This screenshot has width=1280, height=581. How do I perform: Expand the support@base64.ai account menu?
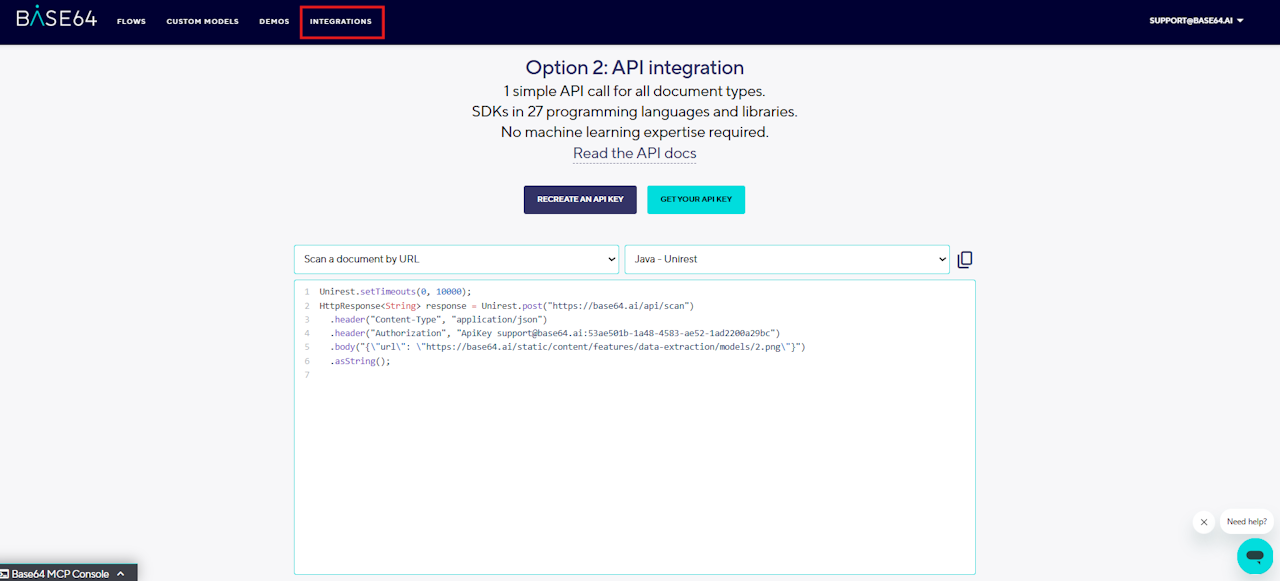[1196, 21]
